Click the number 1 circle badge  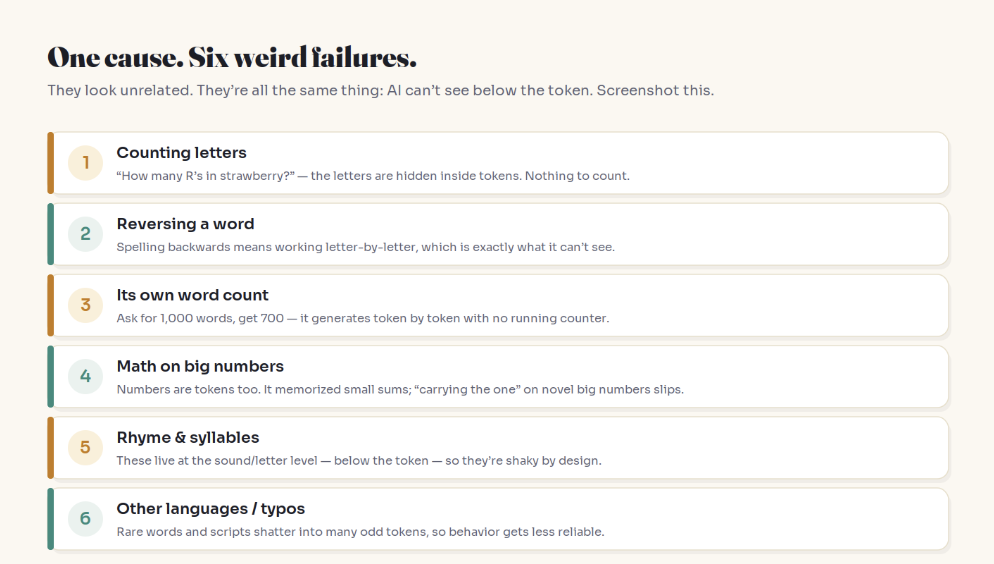pyautogui.click(x=86, y=163)
